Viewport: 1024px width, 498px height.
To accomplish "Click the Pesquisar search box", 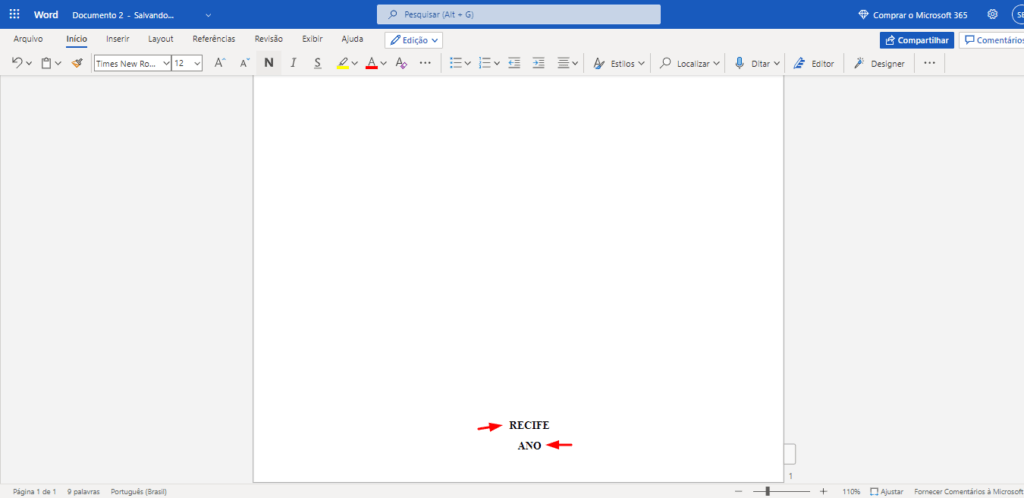I will click(x=518, y=15).
